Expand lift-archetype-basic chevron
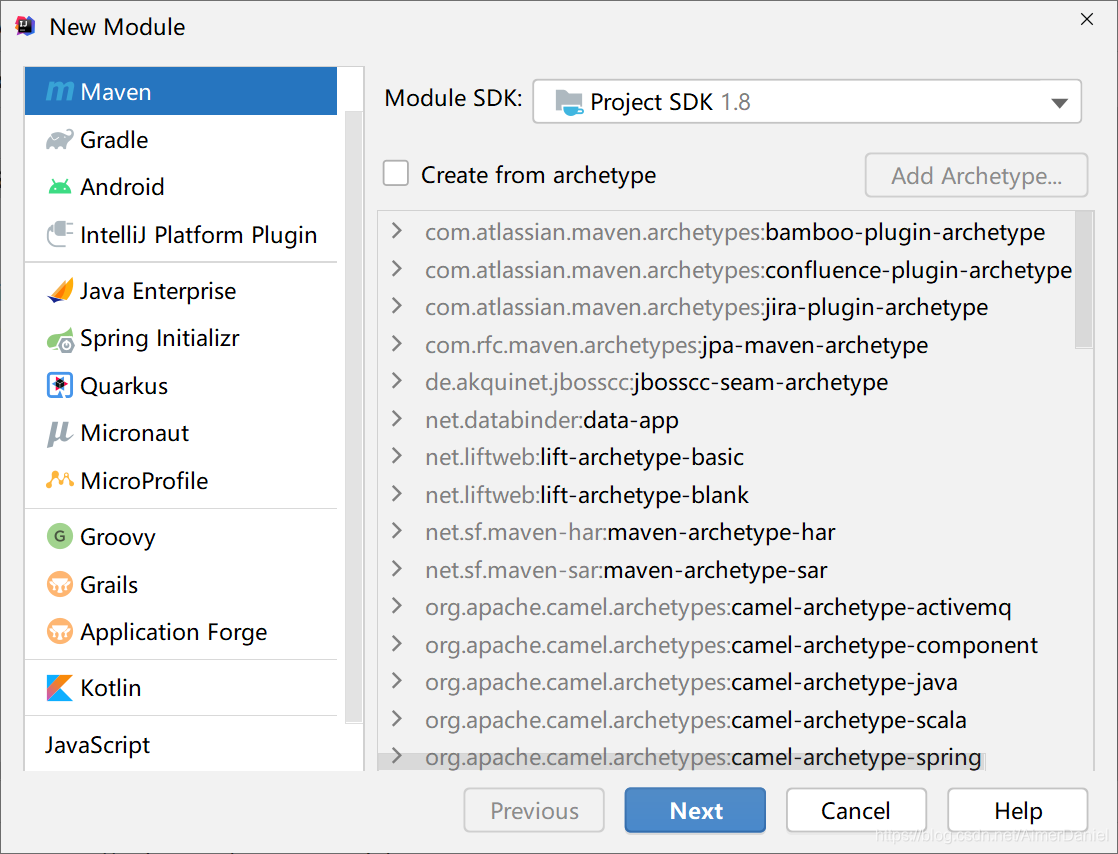The width and height of the screenshot is (1118, 854). pos(397,456)
